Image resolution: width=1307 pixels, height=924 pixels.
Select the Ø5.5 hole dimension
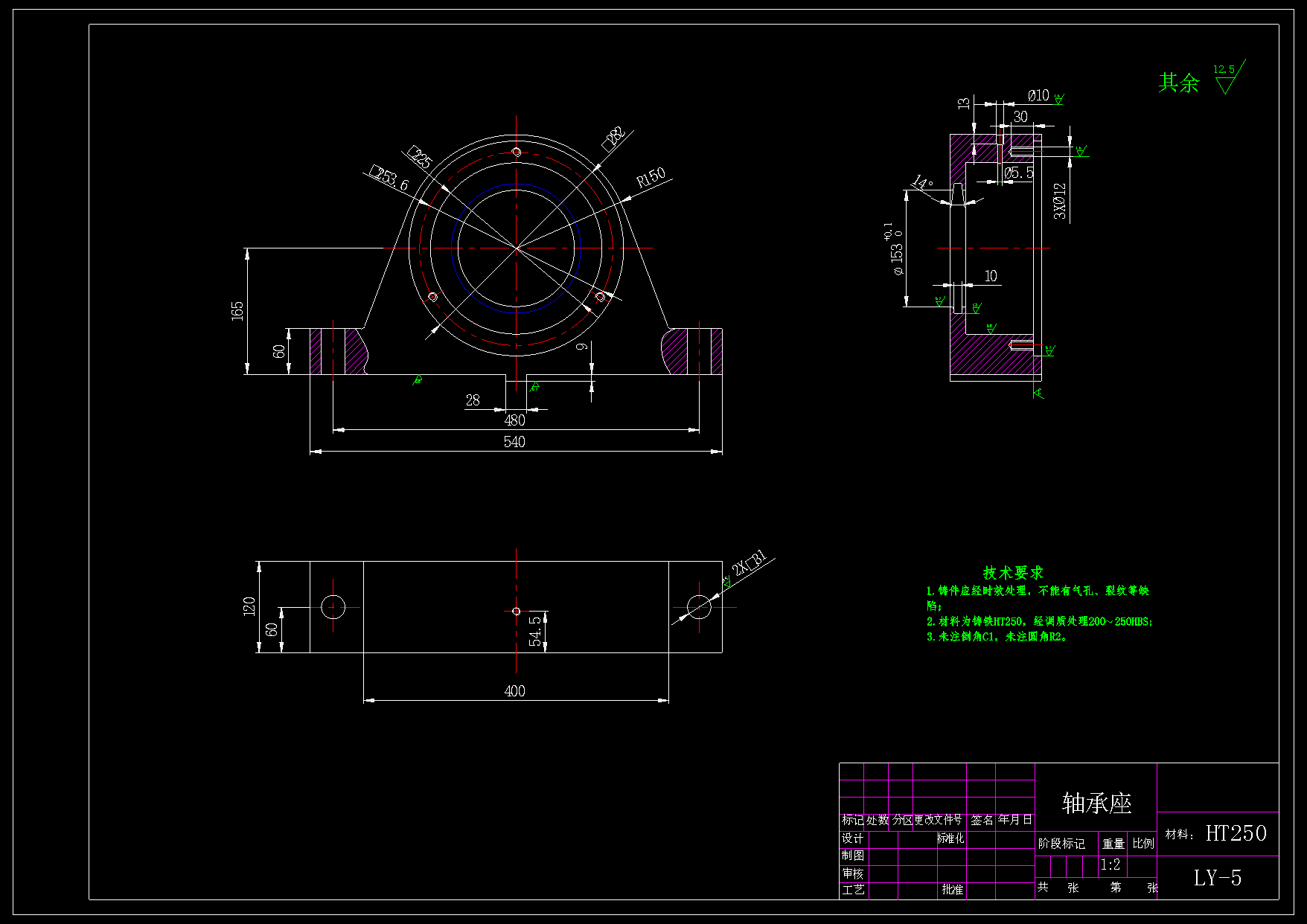[1018, 173]
